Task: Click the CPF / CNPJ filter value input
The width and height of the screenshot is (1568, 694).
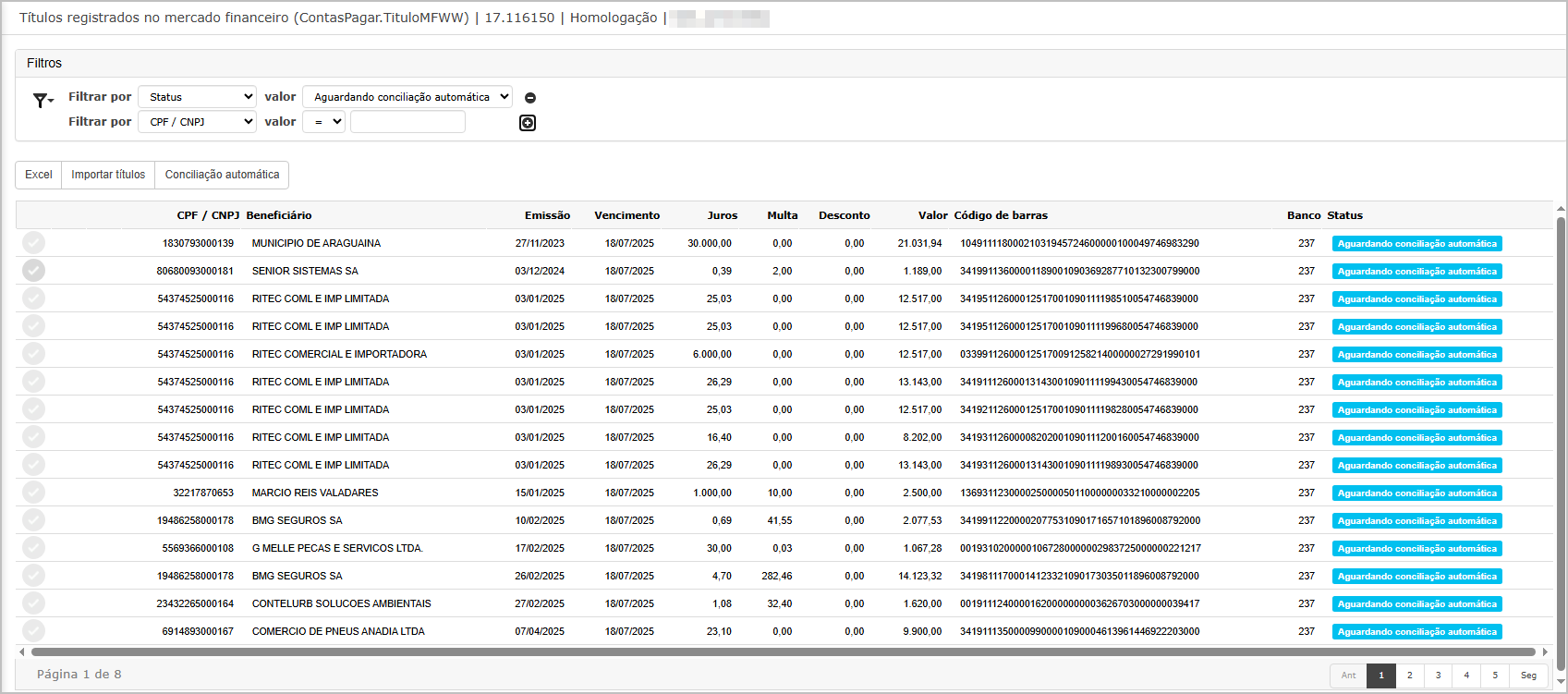Action: pos(407,122)
